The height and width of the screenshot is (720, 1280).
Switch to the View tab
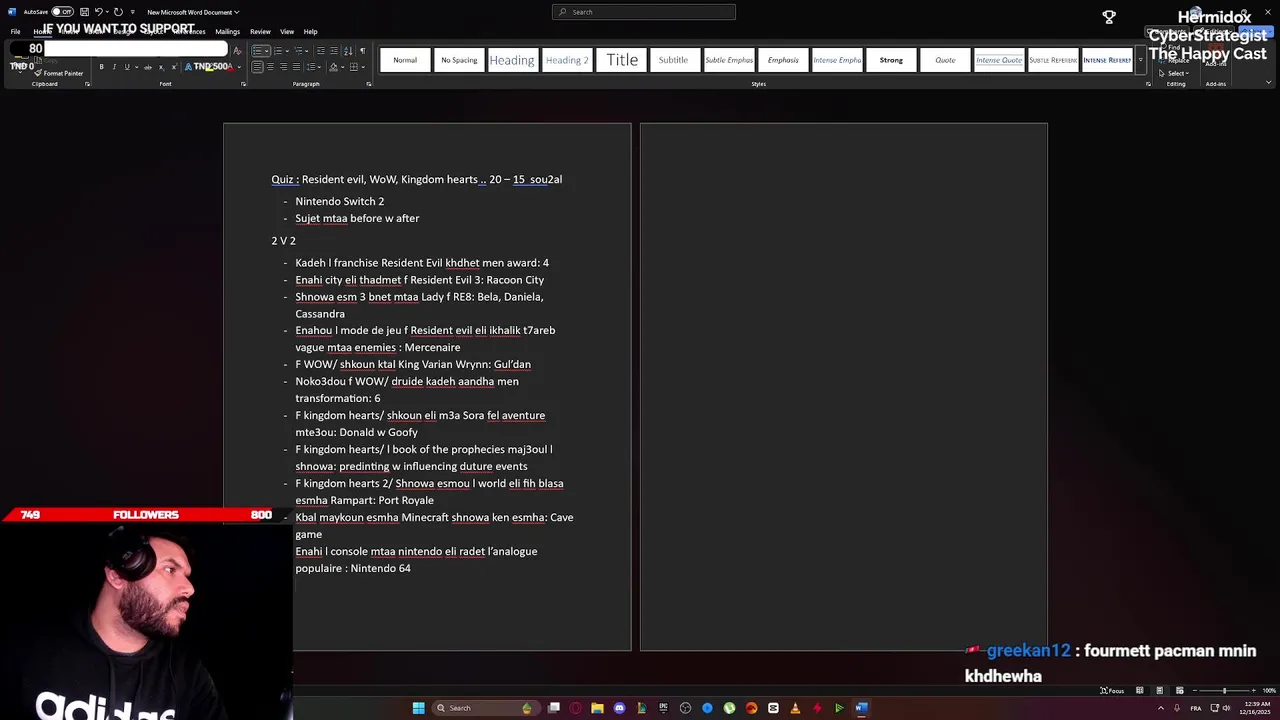(287, 32)
